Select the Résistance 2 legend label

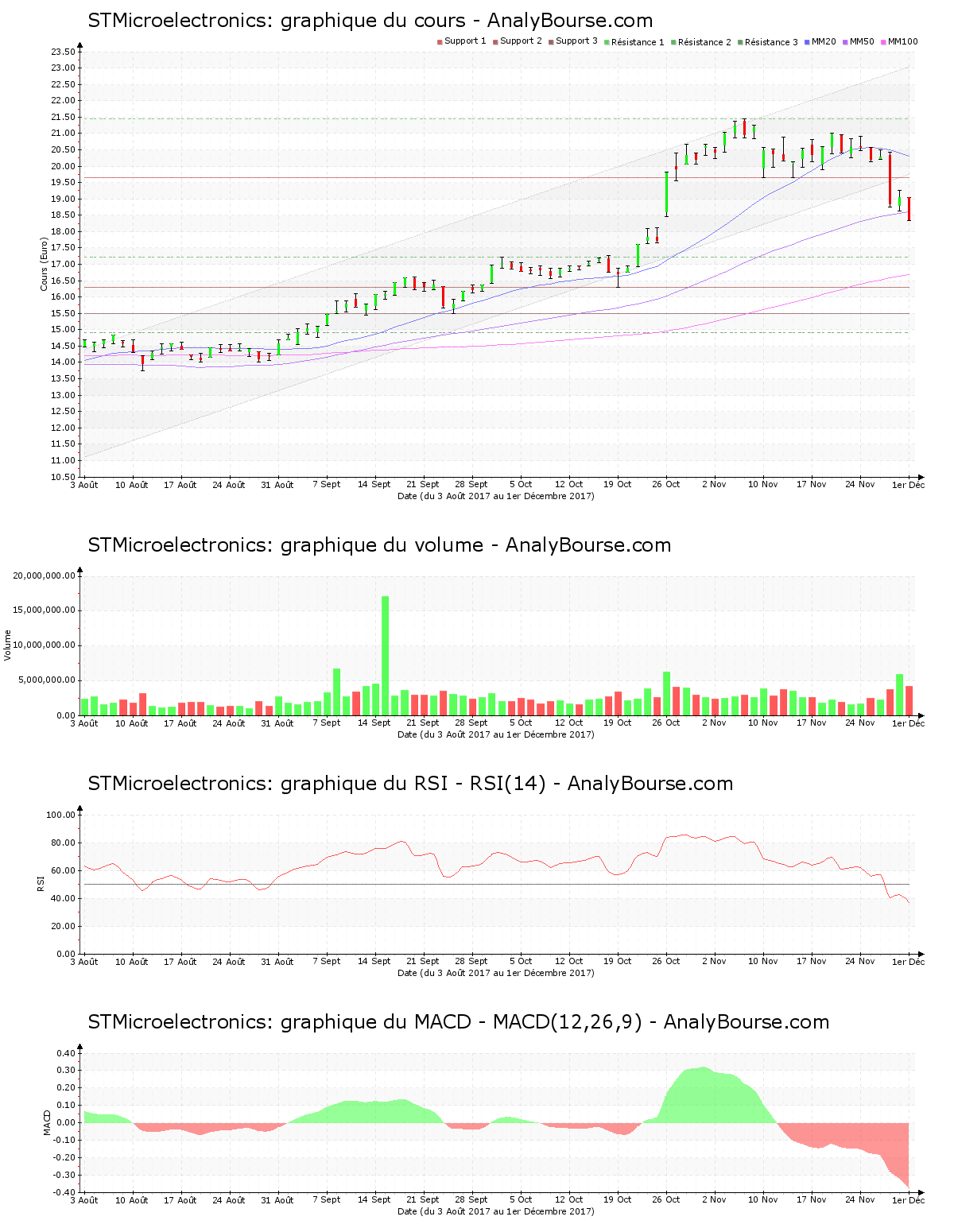tap(704, 42)
